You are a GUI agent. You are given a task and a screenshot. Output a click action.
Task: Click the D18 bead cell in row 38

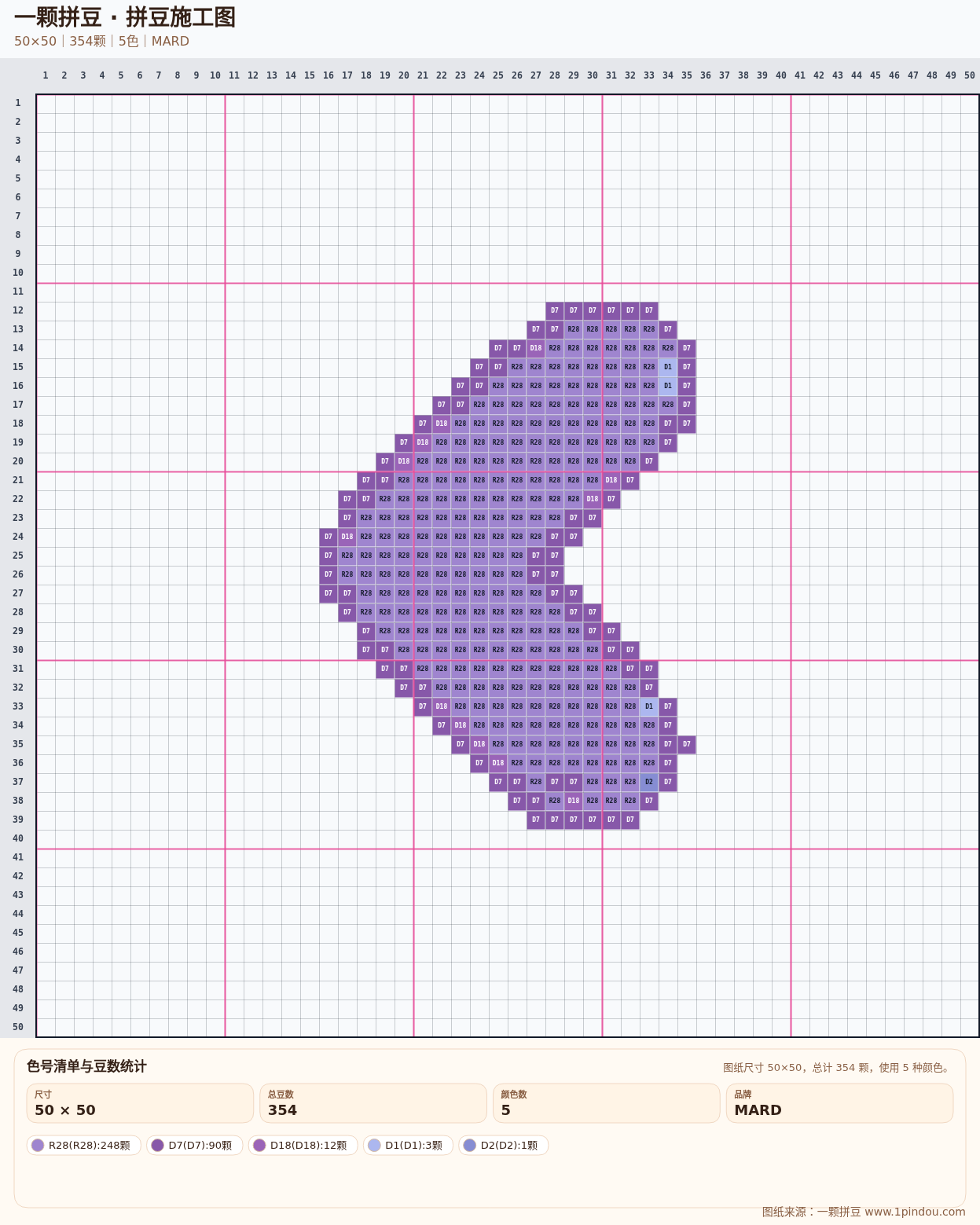574,801
